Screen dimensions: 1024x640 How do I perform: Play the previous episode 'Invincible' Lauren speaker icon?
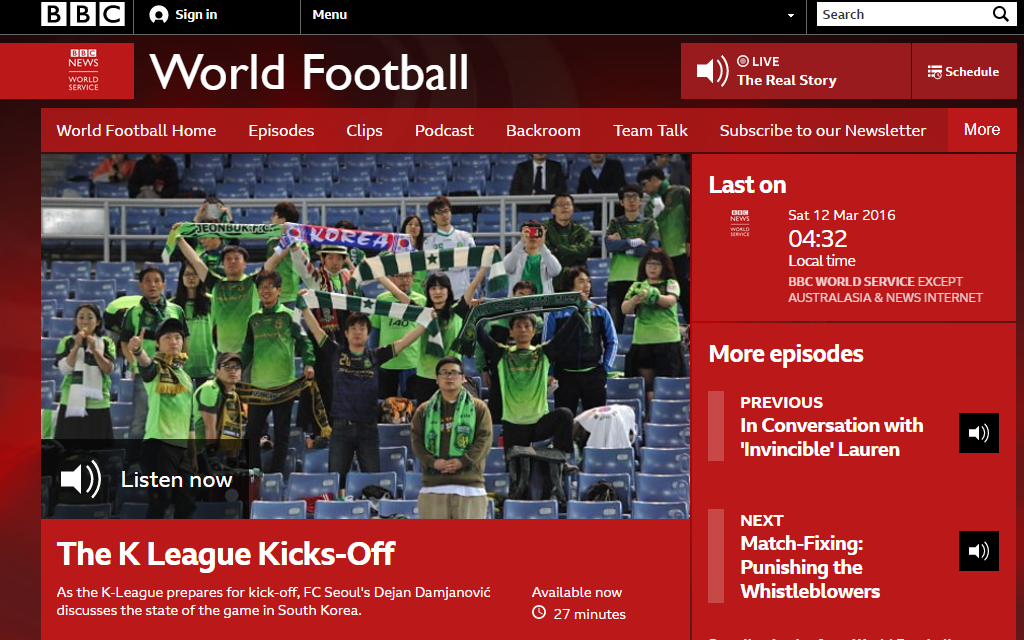click(978, 433)
